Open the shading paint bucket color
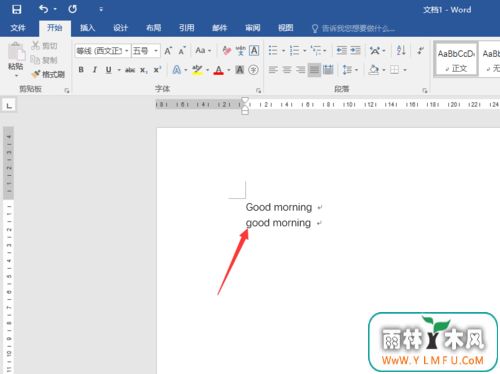Viewport: 500px width, 374px height. click(x=374, y=70)
